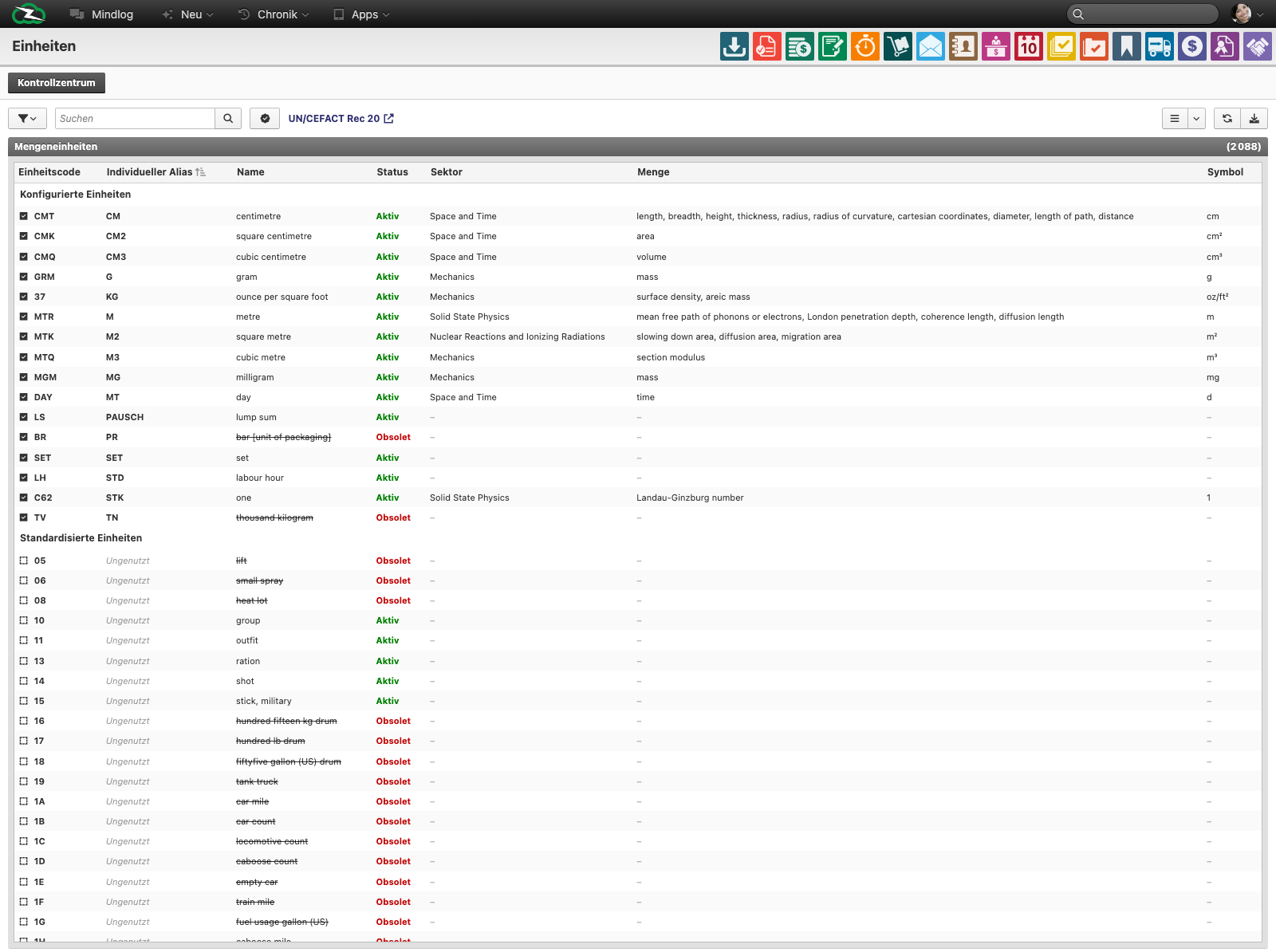Open the stopwatch time tracking app icon
1276x952 pixels.
[x=865, y=46]
